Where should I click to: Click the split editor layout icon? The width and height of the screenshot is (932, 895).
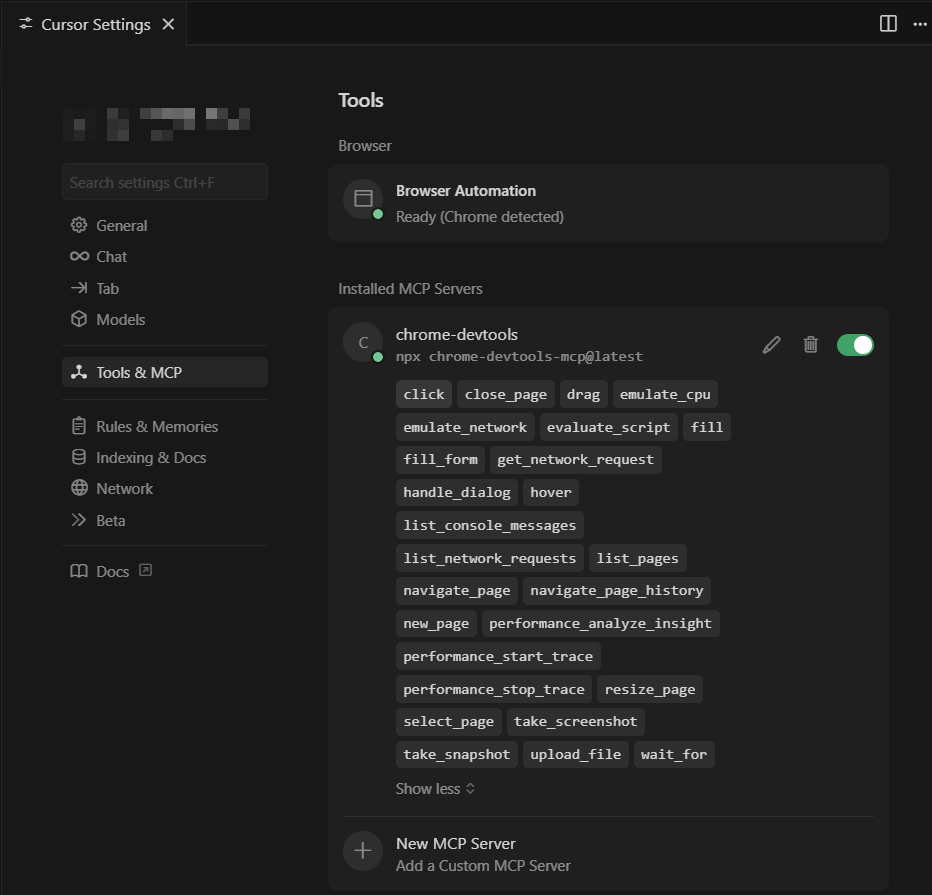[x=888, y=24]
